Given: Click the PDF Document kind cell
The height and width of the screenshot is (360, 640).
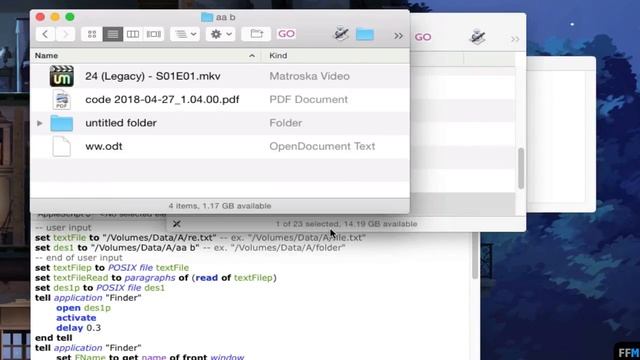Looking at the screenshot, I should [309, 100].
